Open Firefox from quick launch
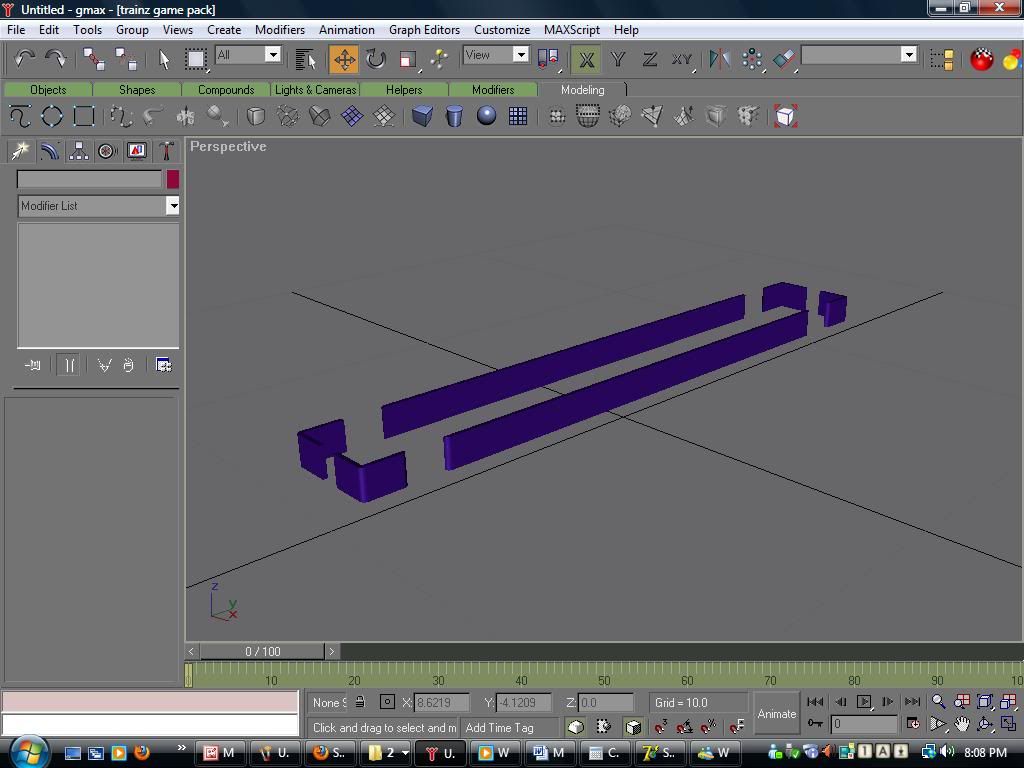This screenshot has width=1024, height=768. 141,753
